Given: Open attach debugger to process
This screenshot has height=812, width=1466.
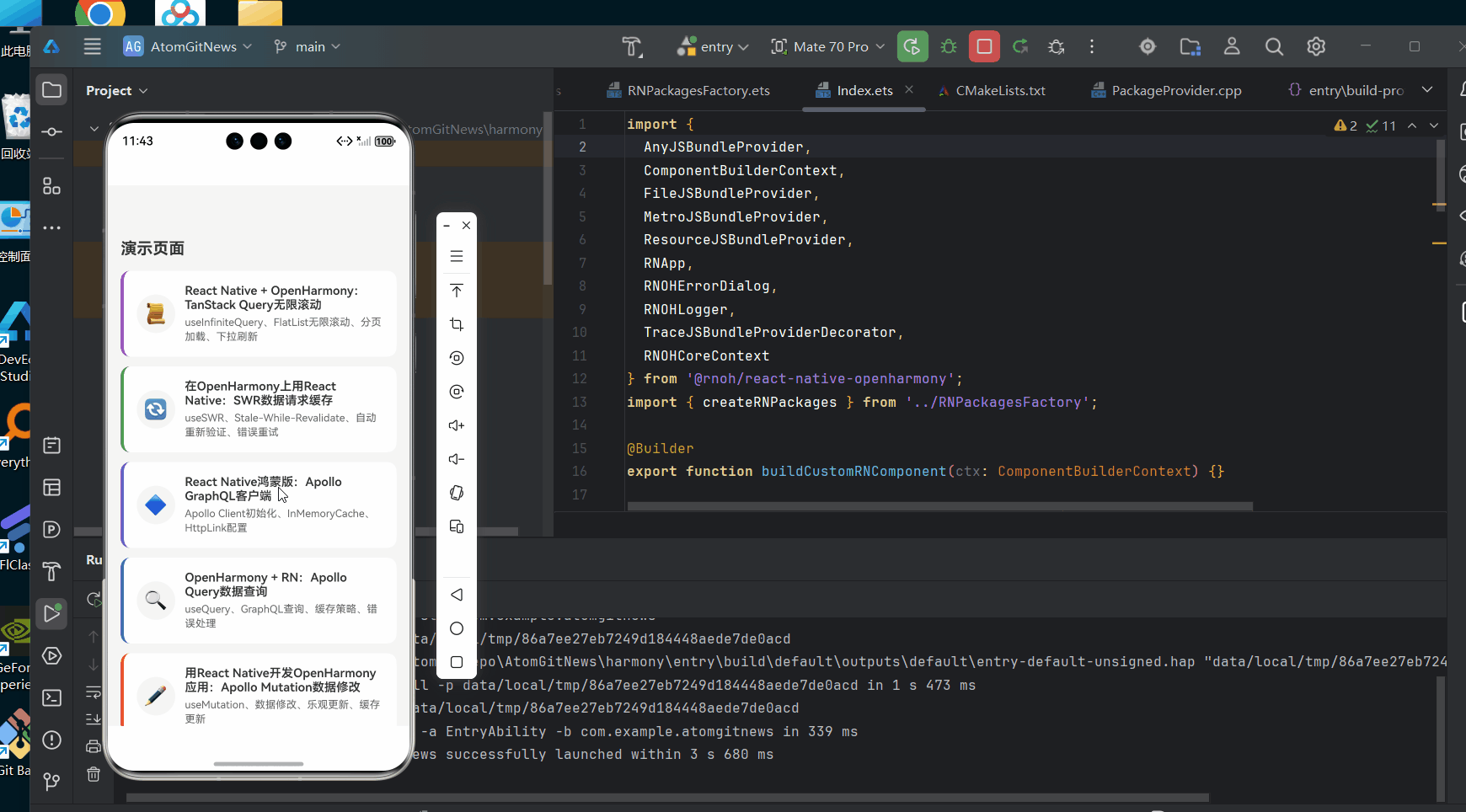Looking at the screenshot, I should [x=1056, y=46].
